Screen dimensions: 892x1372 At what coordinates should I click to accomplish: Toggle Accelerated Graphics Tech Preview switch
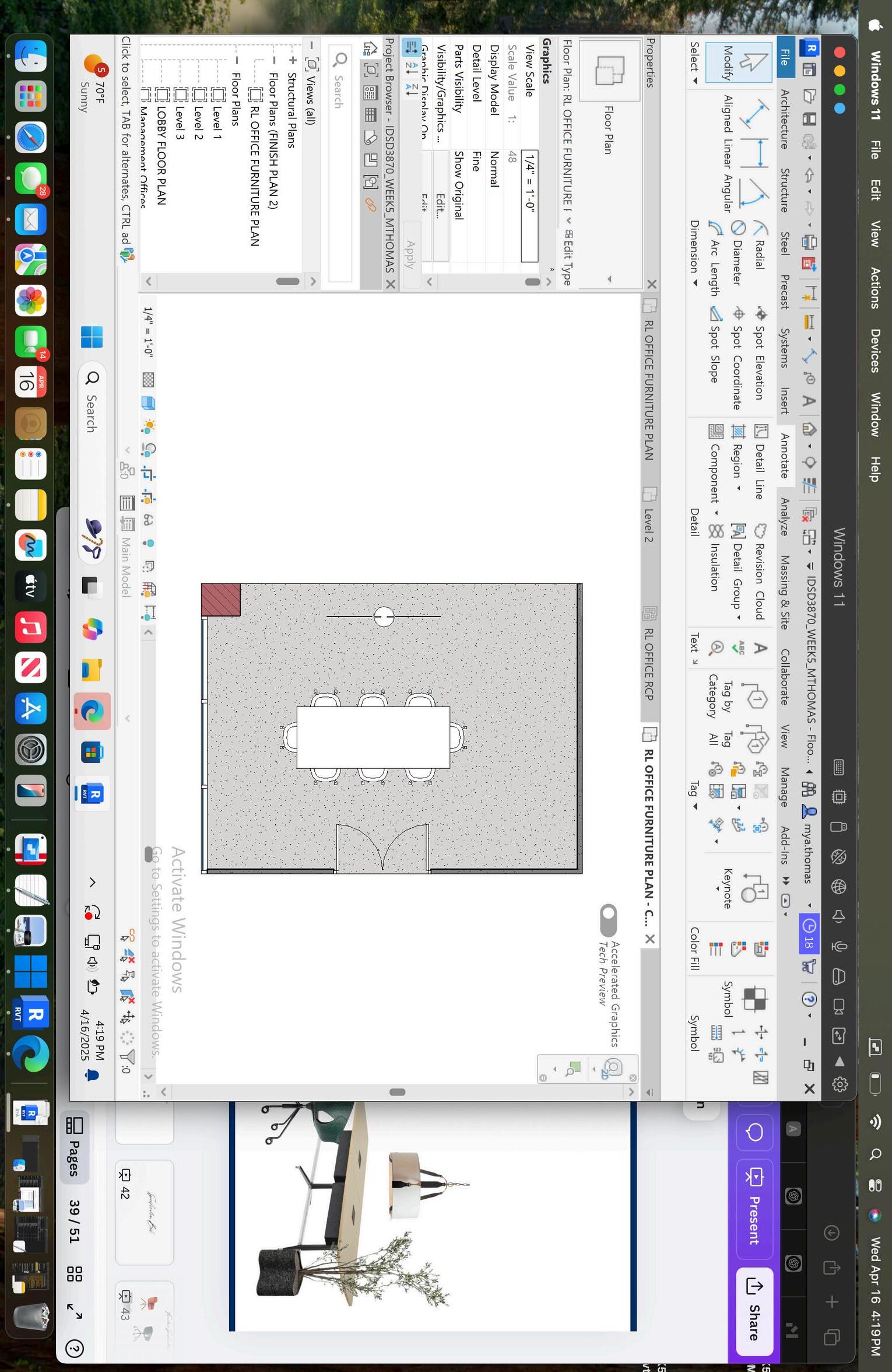pyautogui.click(x=607, y=919)
